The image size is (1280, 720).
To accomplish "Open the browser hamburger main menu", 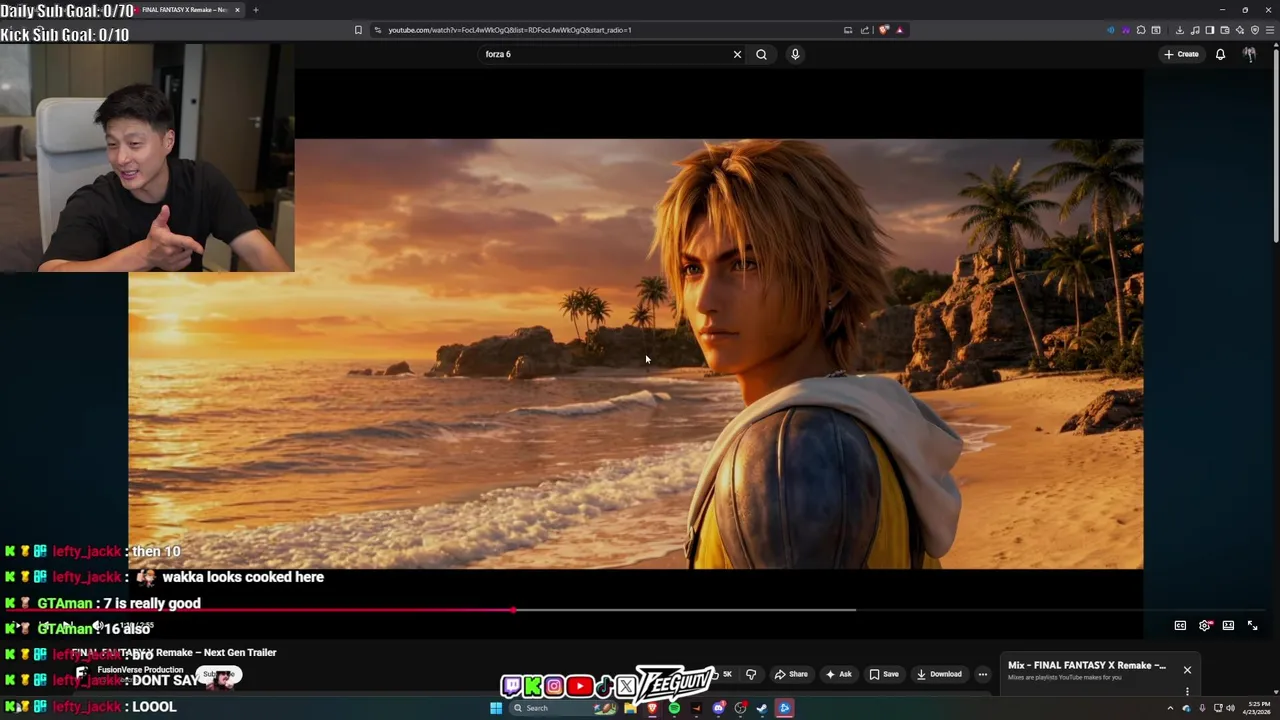I will pyautogui.click(x=1270, y=30).
